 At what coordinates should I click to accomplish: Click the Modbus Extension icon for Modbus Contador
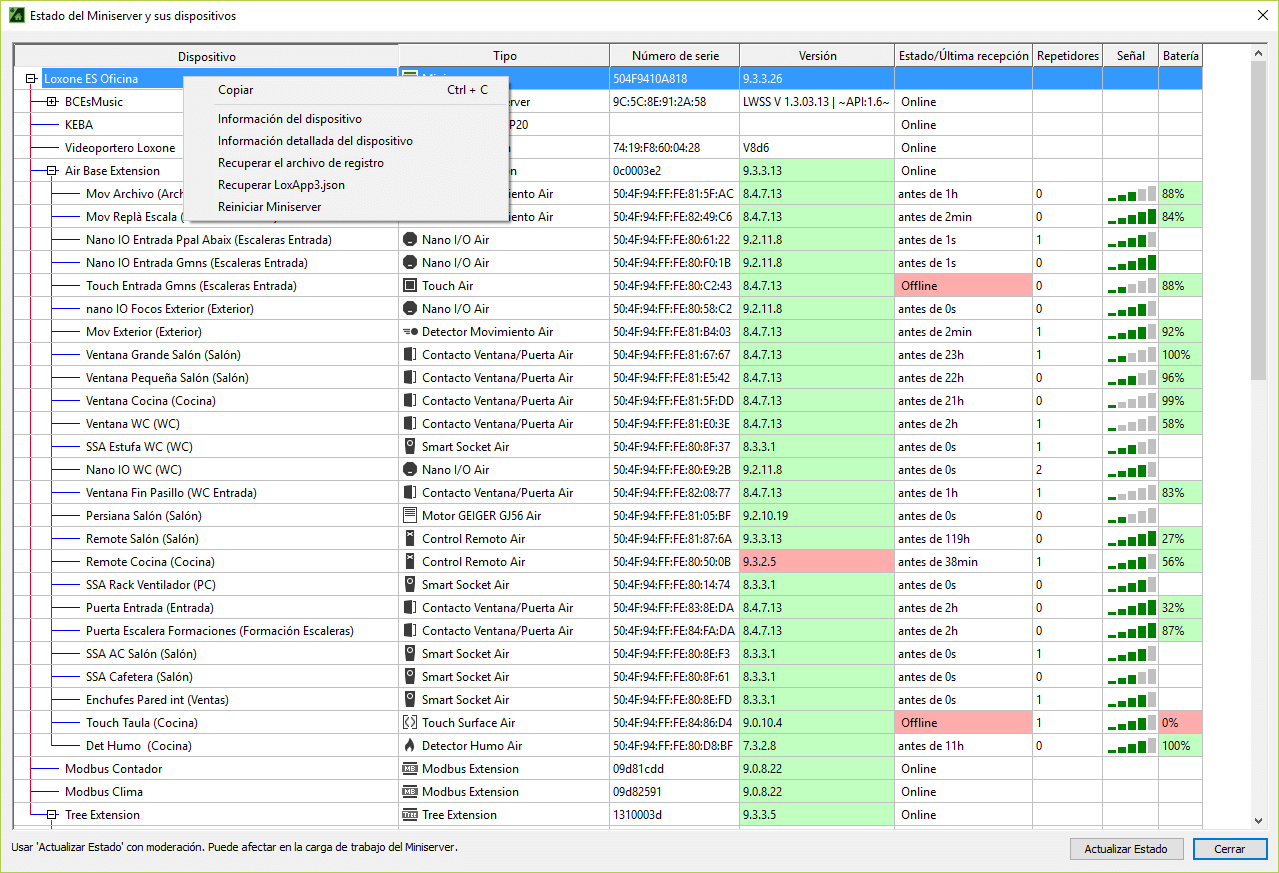pos(409,769)
